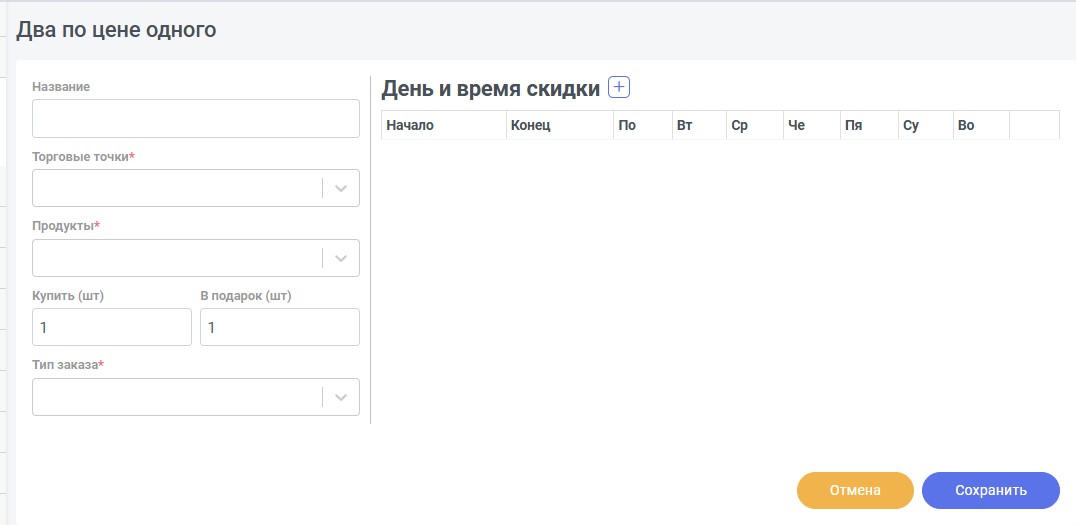This screenshot has height=525, width=1076.
Task: Click the День и время скидки heading
Action: tap(491, 89)
